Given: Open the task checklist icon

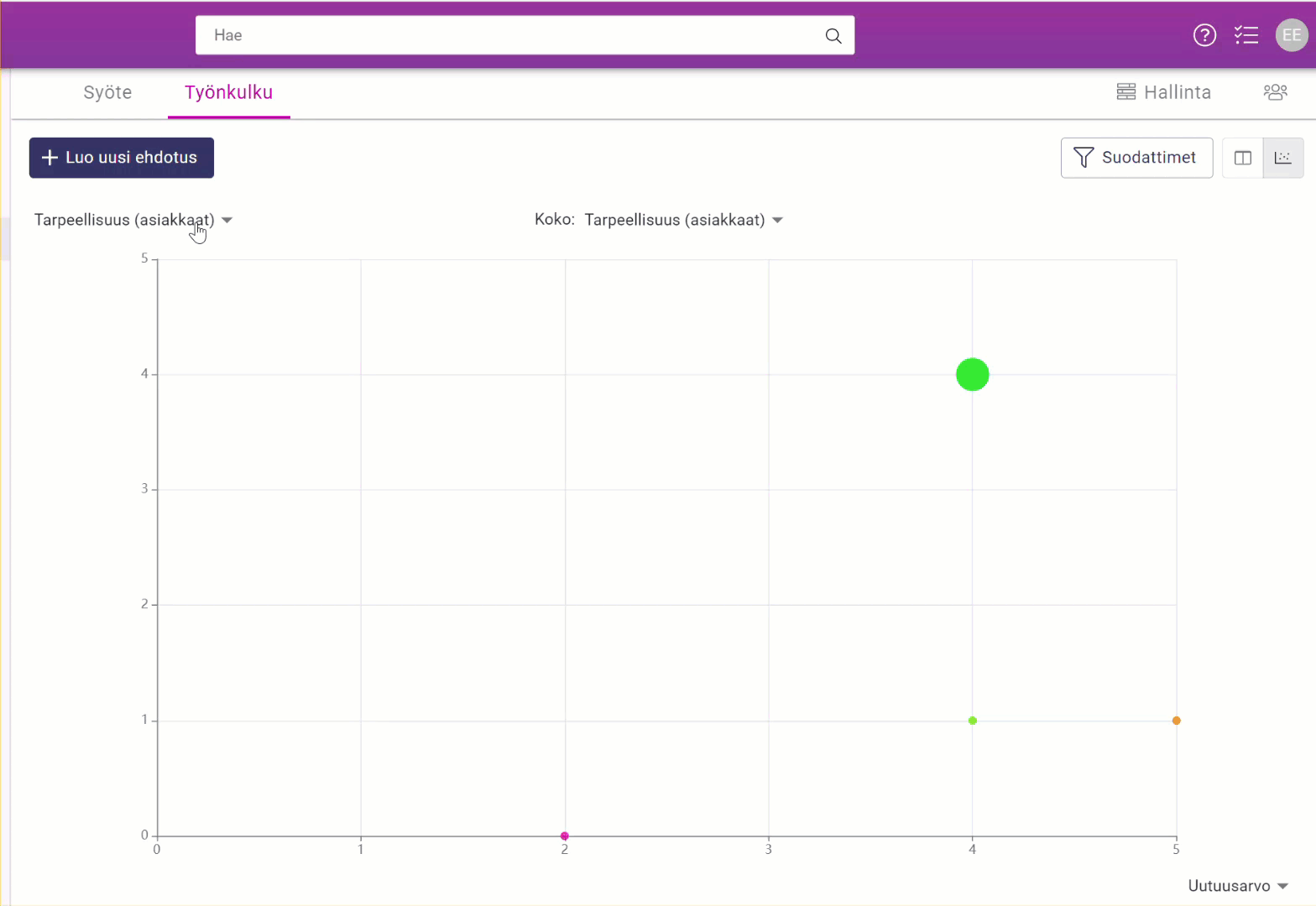Looking at the screenshot, I should pos(1246,35).
